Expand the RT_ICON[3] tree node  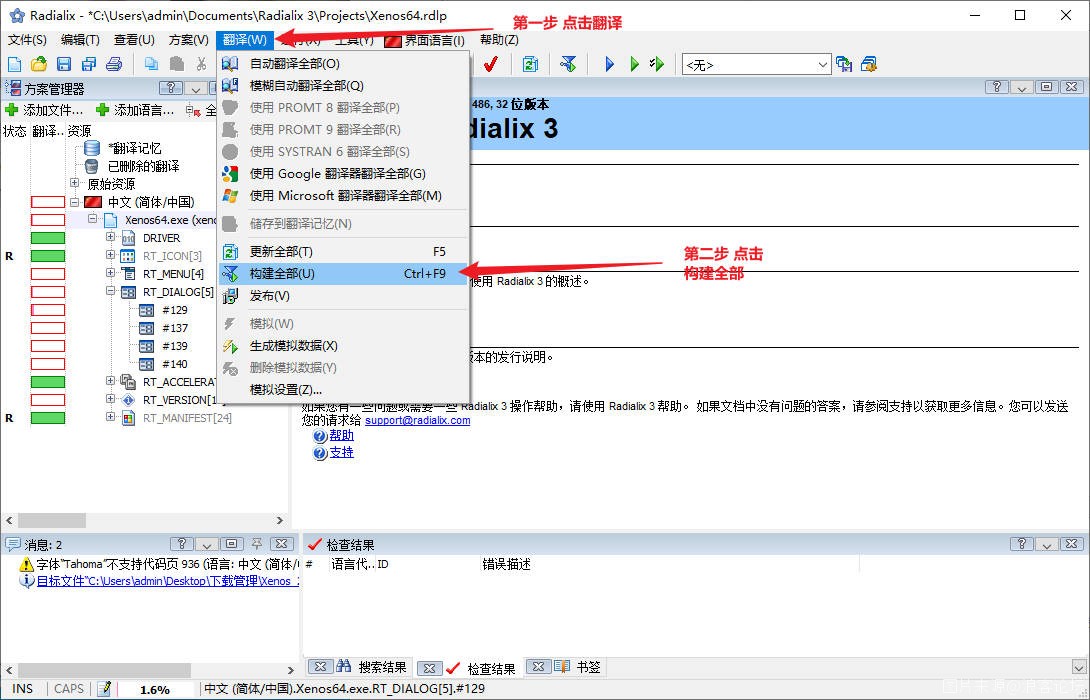[111, 255]
